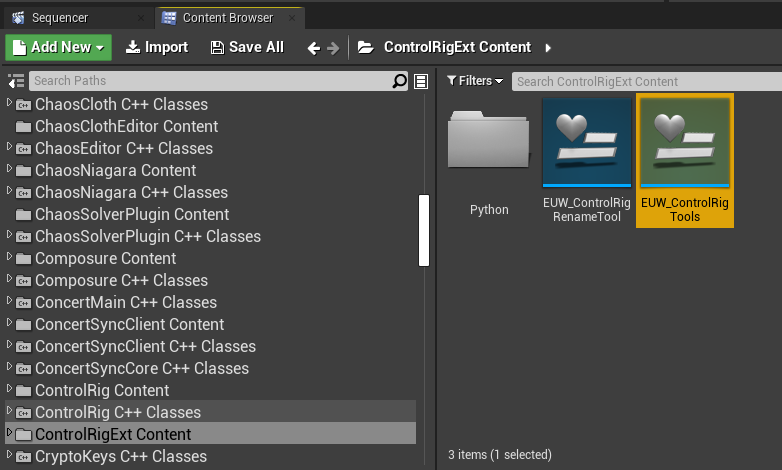This screenshot has width=782, height=470.
Task: Switch to the Sequencer tab
Action: tap(60, 18)
